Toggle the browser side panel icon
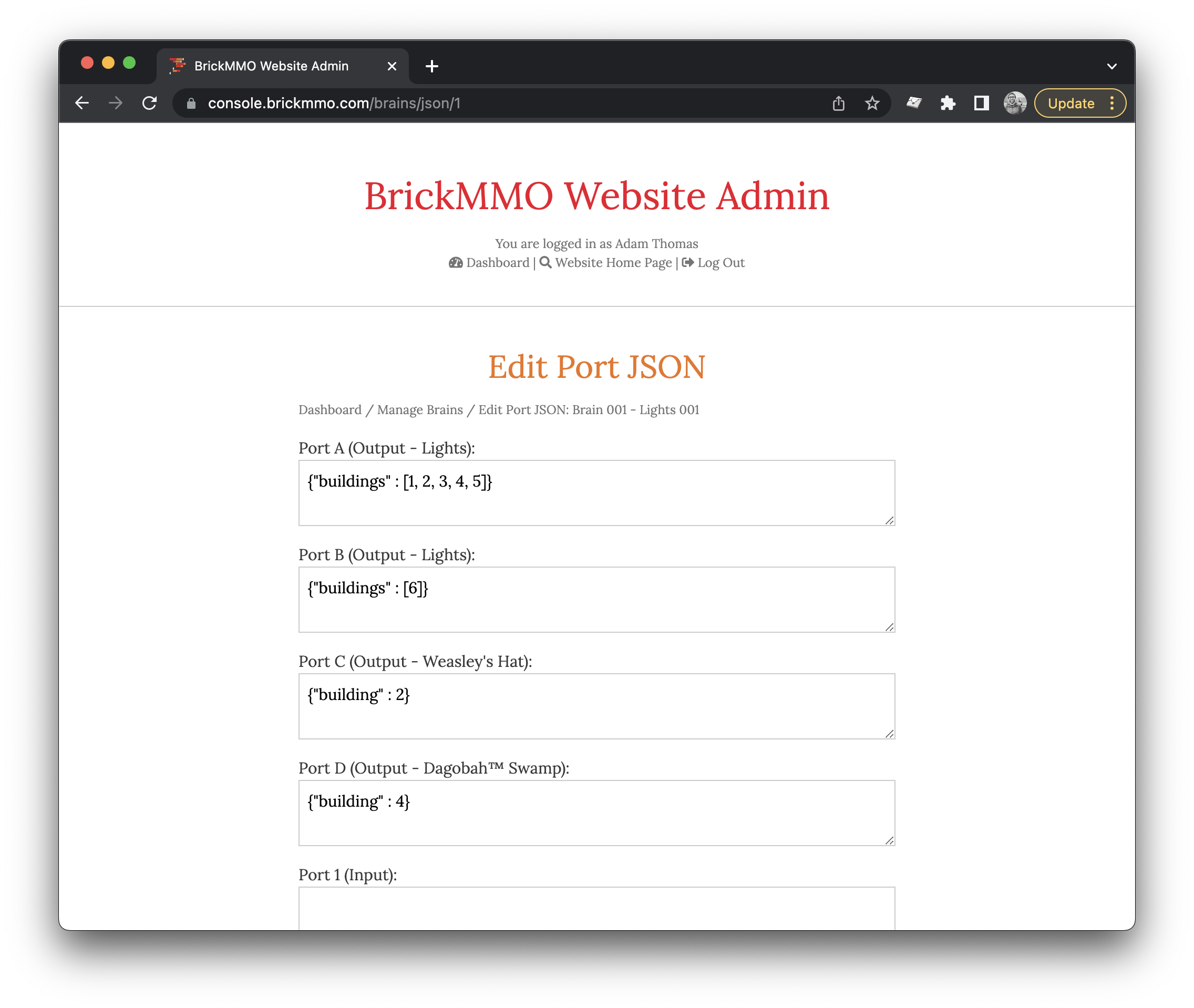 point(981,104)
